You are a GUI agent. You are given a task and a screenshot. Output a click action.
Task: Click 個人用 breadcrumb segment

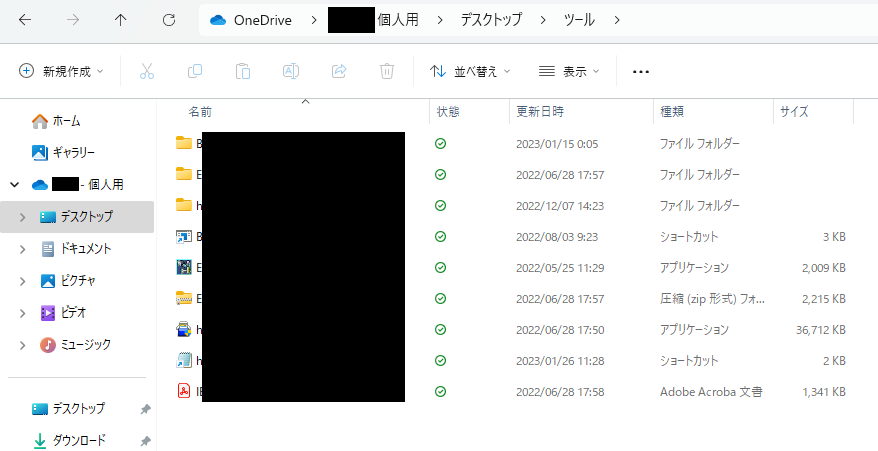tap(398, 21)
